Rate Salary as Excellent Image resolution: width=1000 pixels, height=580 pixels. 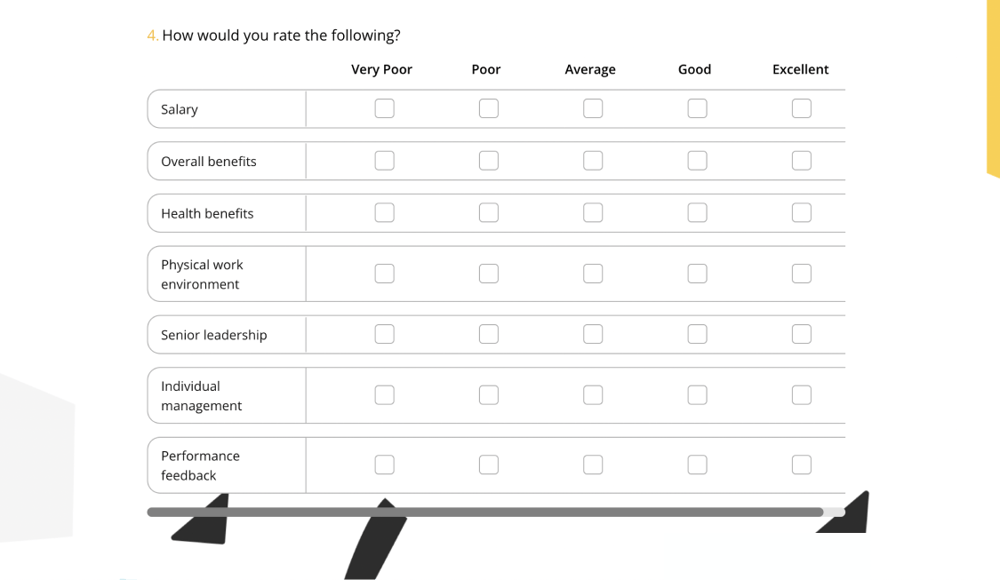[x=801, y=108]
